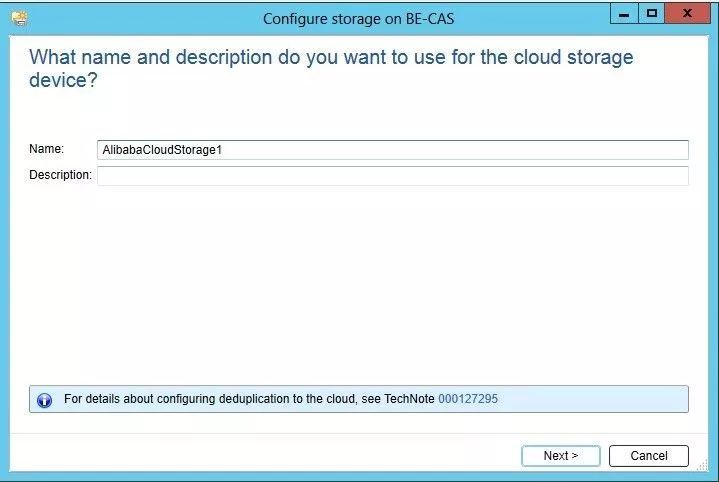This screenshot has height=482, width=719.
Task: Click 'Configure storage on BE-CAS' title
Action: coord(359,19)
